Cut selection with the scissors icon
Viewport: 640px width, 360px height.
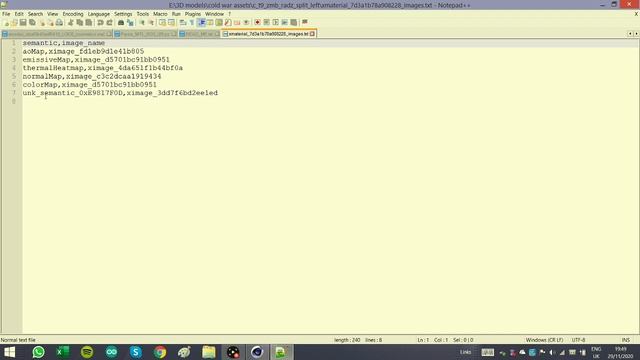[x=71, y=22]
